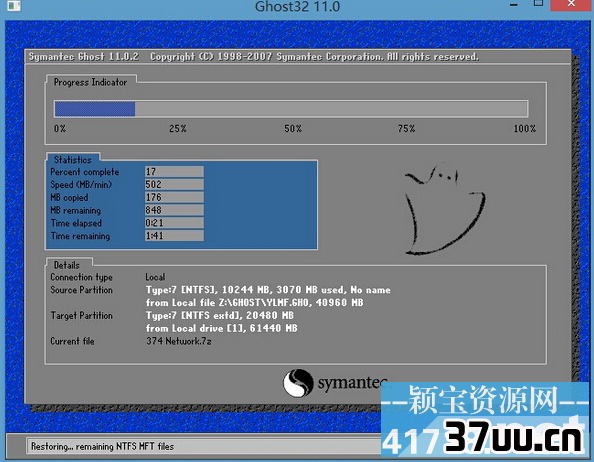Select the Statistics panel header tab
The width and height of the screenshot is (594, 462).
coord(73,159)
